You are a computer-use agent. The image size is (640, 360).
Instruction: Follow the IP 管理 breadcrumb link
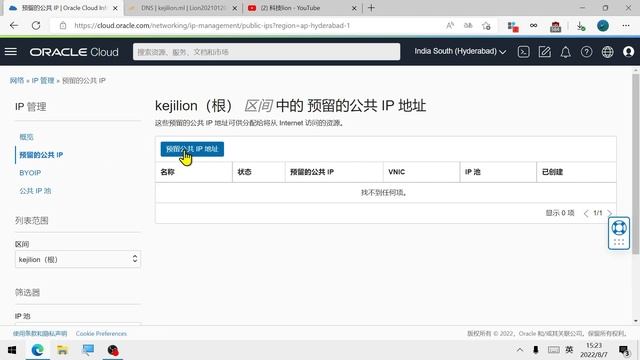[43, 80]
